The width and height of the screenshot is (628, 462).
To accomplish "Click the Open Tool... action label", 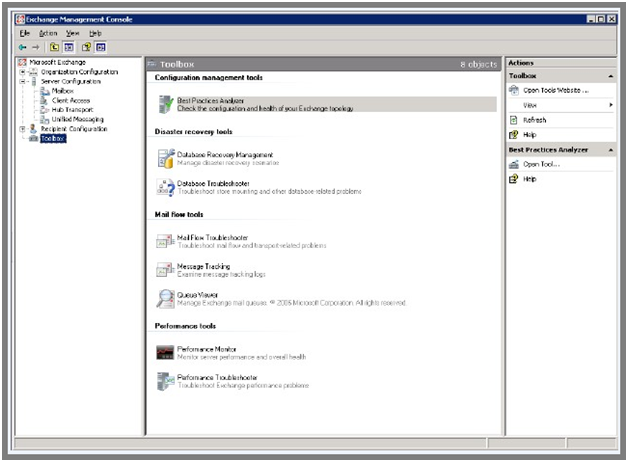I will 541,165.
